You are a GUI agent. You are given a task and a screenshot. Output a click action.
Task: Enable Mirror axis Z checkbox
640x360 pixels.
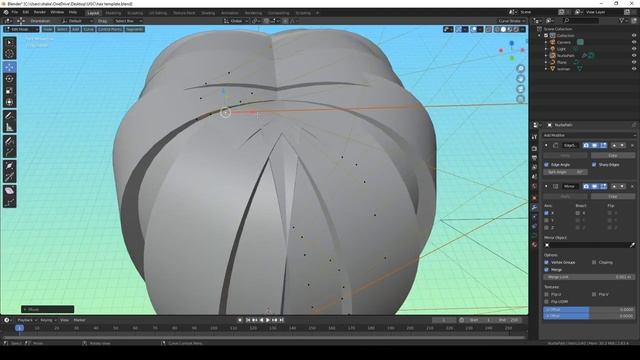click(x=547, y=228)
